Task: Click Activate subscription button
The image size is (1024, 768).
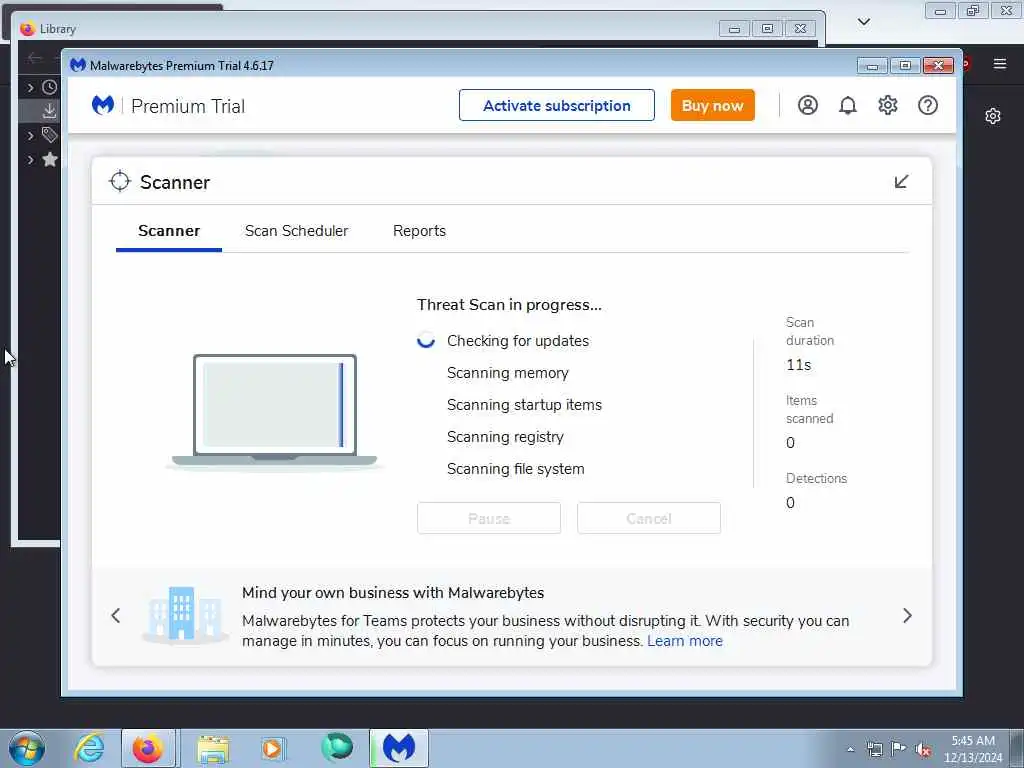Action: (557, 105)
